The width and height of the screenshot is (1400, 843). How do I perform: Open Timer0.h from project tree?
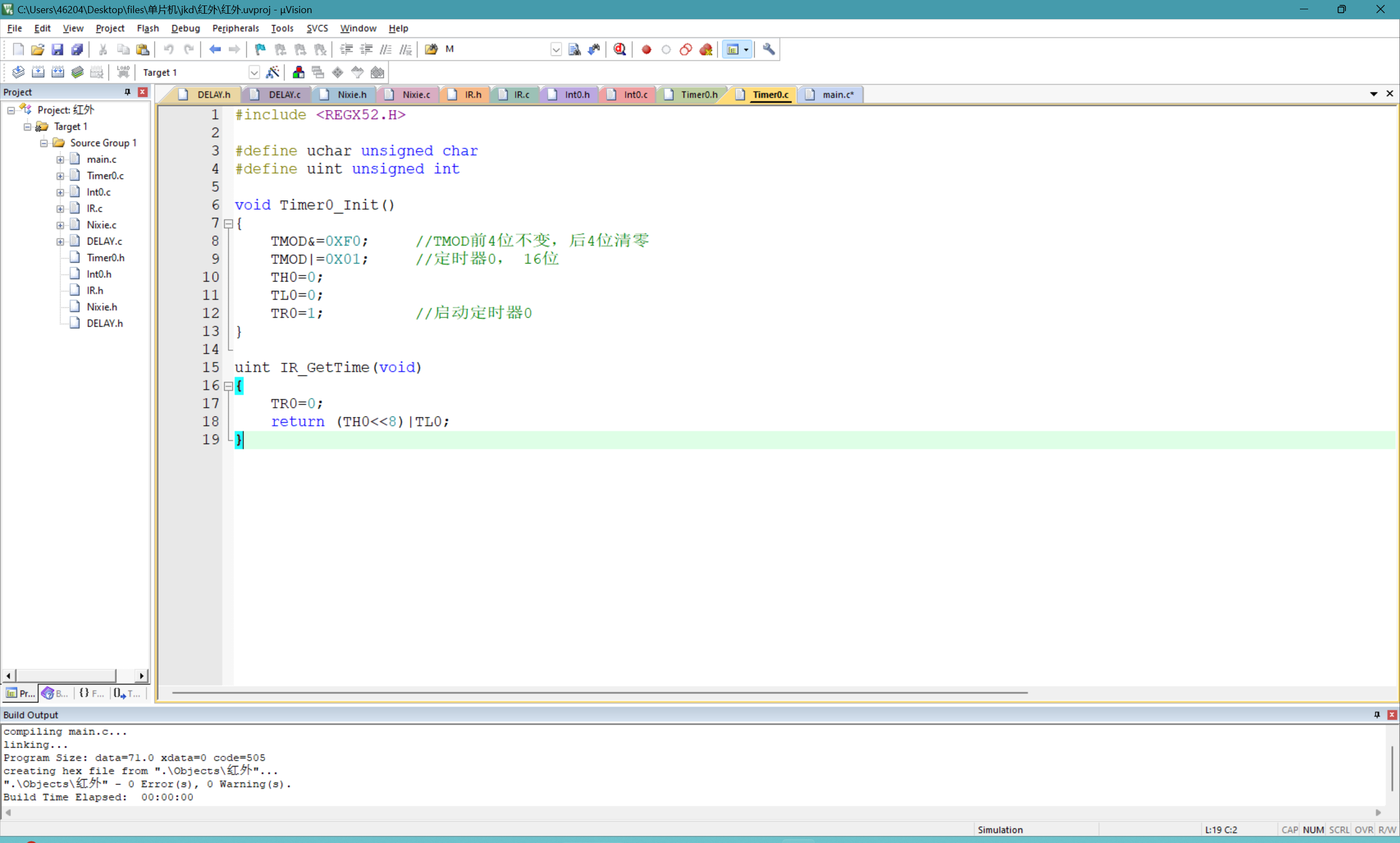pyautogui.click(x=105, y=257)
